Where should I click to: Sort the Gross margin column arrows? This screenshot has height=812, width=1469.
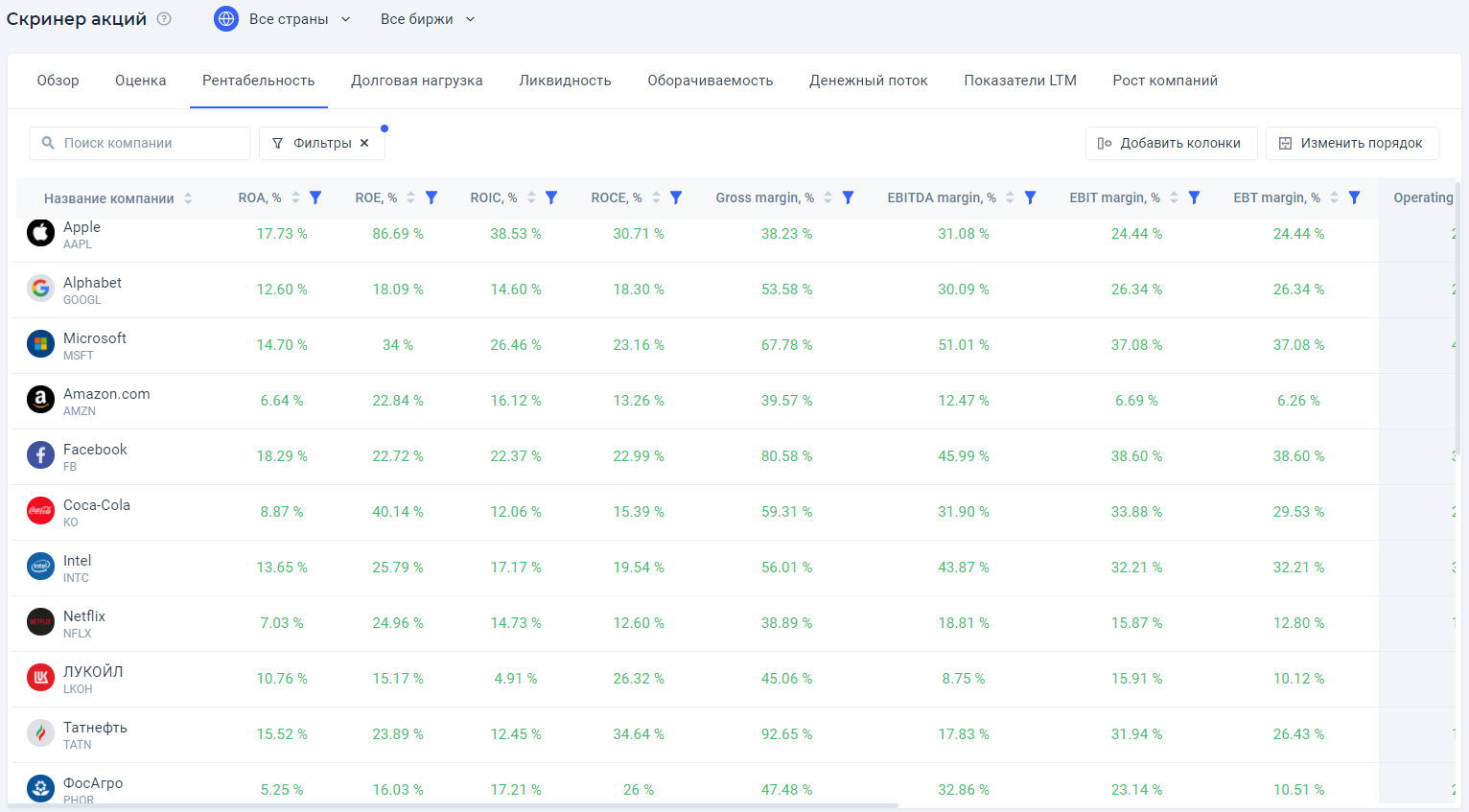click(828, 197)
